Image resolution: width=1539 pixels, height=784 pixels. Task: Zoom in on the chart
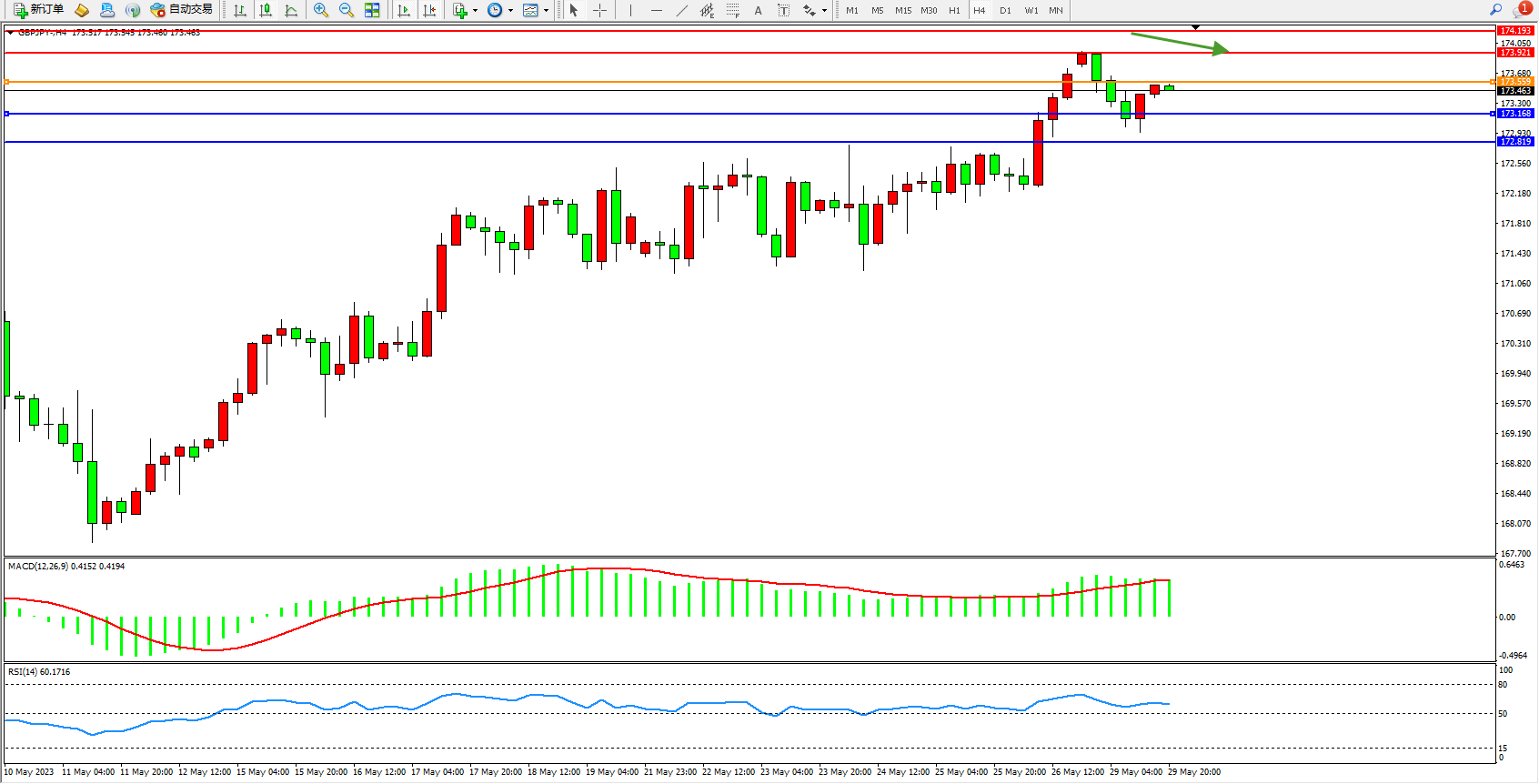click(321, 10)
